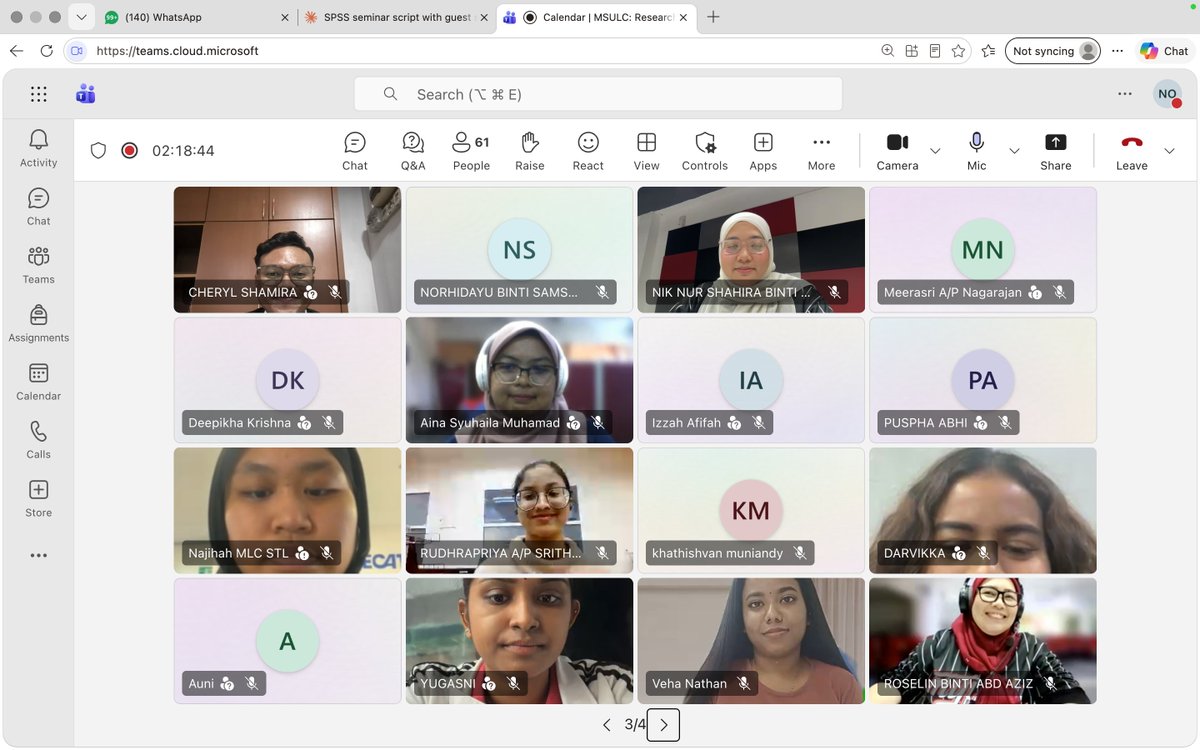Image resolution: width=1200 pixels, height=750 pixels.
Task: Open the meeting Chat panel
Action: point(355,151)
